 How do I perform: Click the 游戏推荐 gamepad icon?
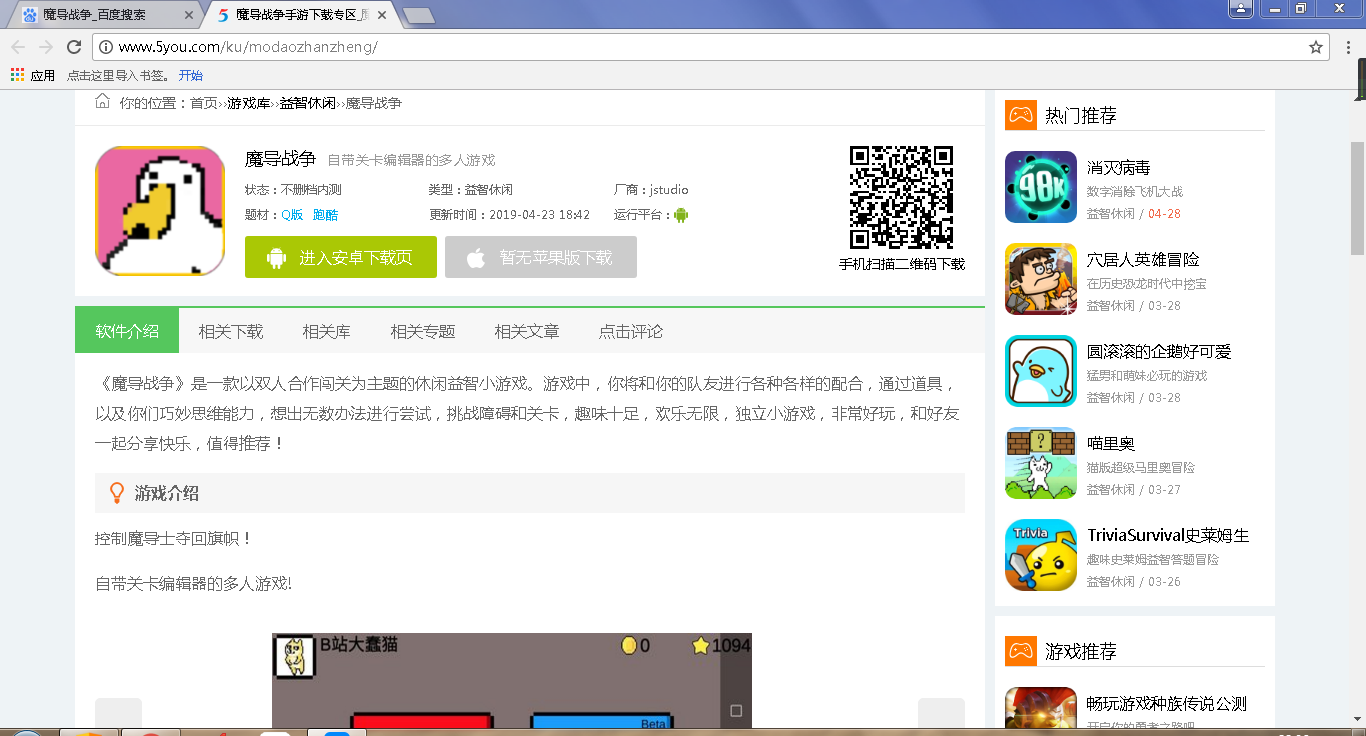point(1020,651)
